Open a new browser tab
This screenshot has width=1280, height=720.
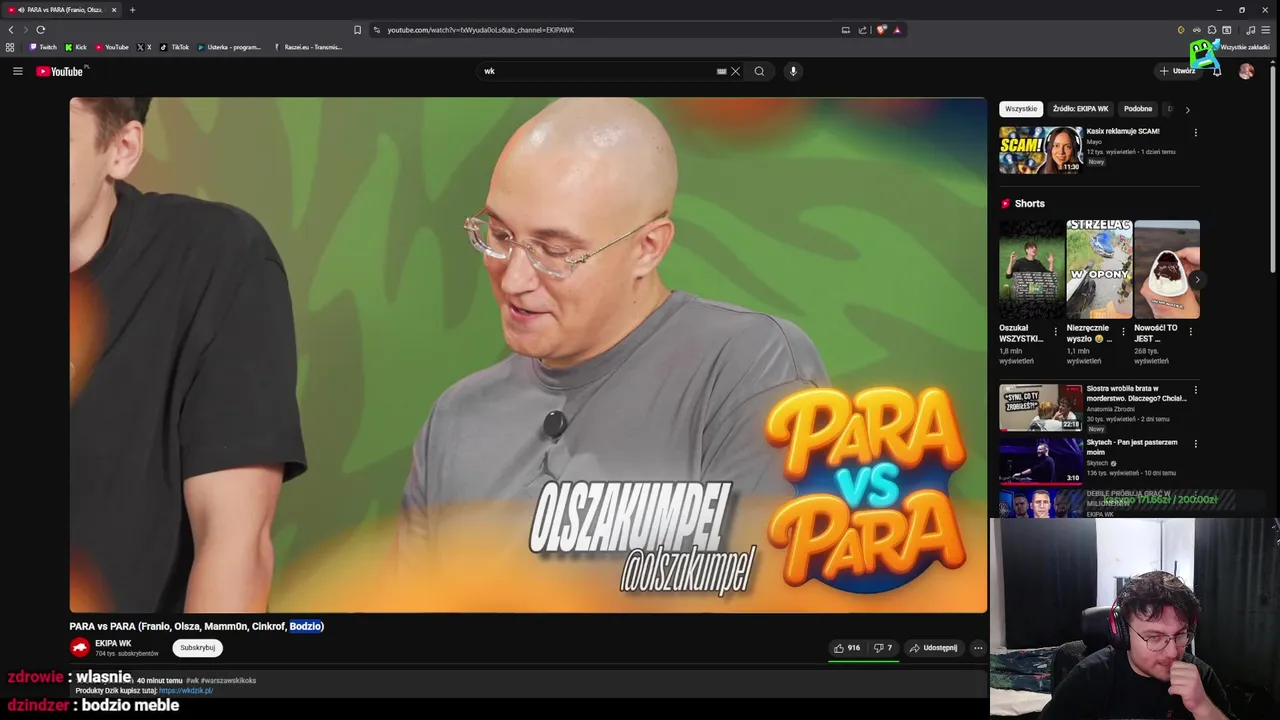(x=132, y=10)
